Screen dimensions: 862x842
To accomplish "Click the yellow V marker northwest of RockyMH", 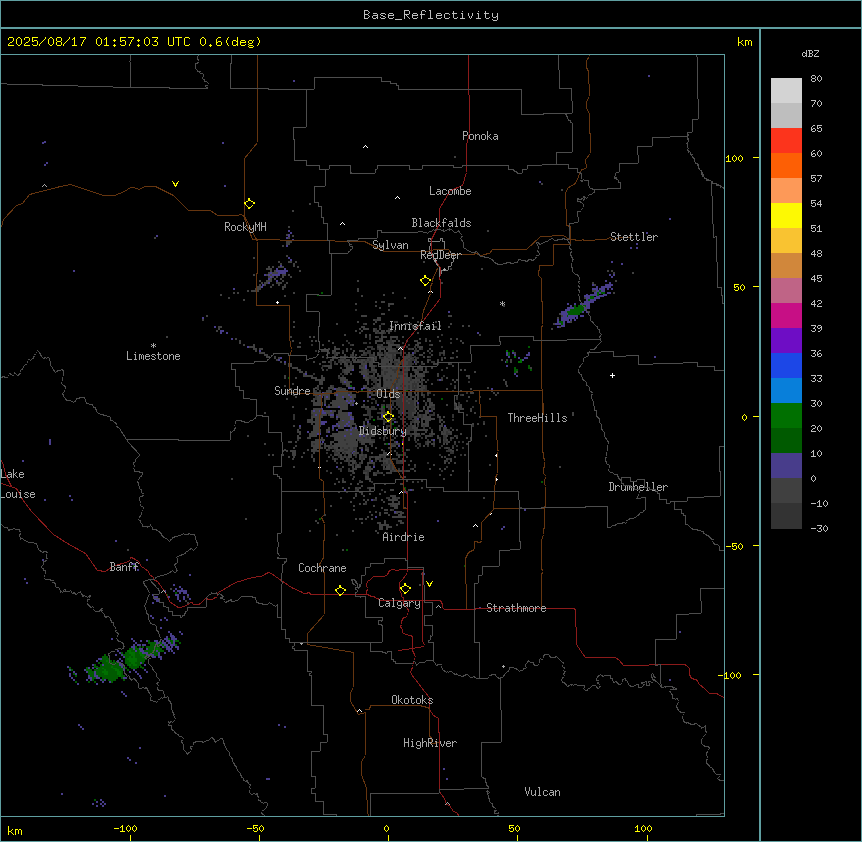I will (175, 184).
